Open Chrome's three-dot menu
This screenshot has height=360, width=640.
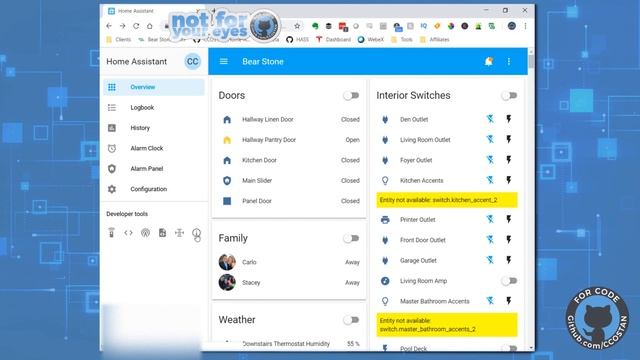(x=525, y=26)
